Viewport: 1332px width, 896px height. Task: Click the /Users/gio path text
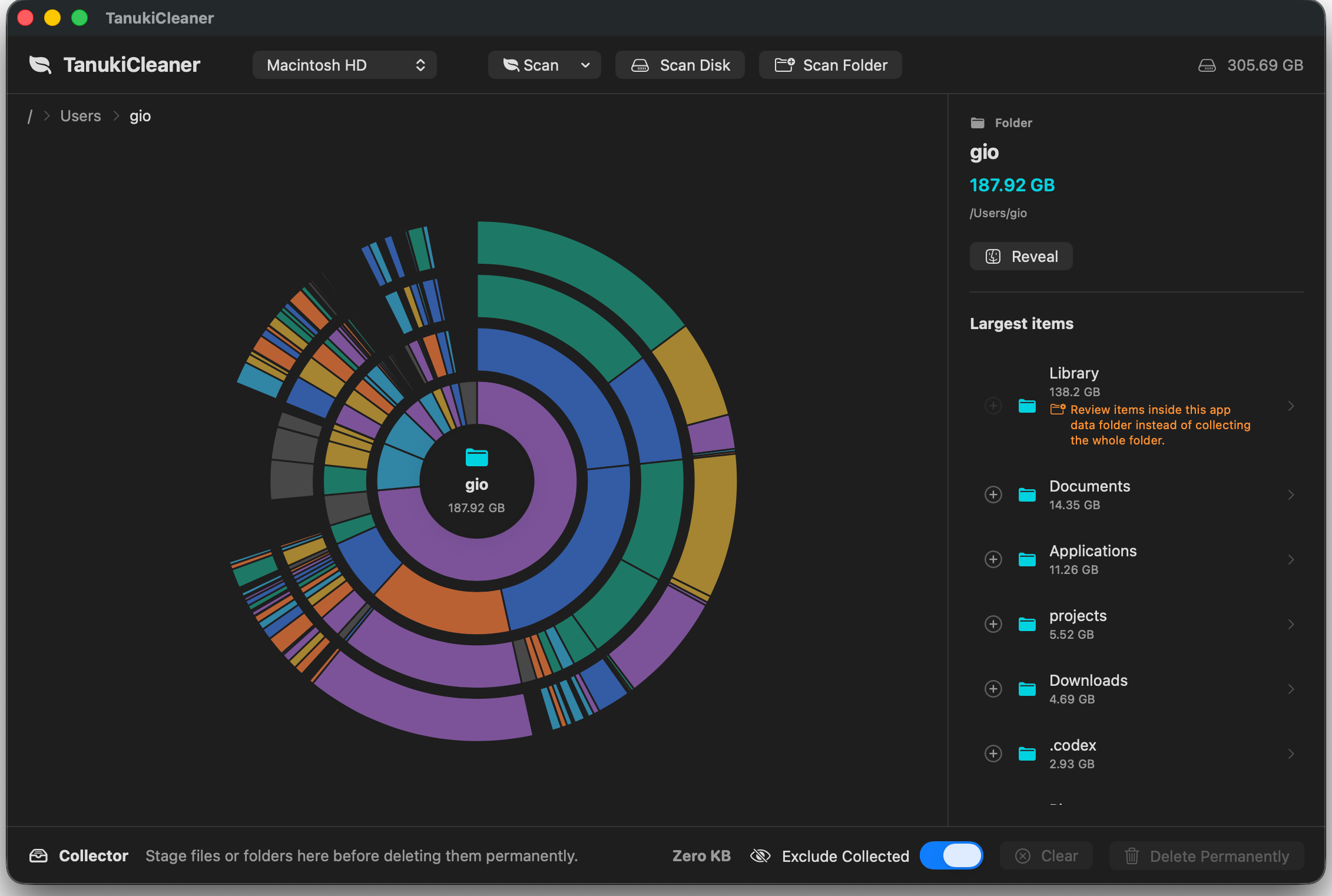[998, 213]
